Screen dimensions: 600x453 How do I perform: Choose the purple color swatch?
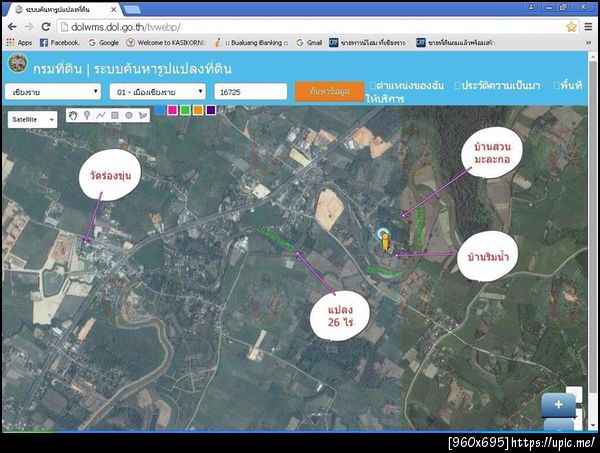(x=211, y=110)
